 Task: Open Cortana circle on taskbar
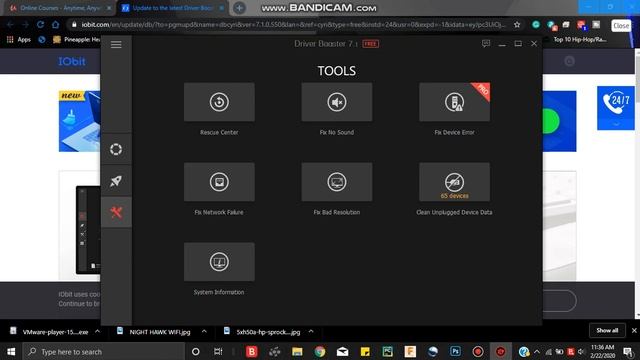pos(196,351)
